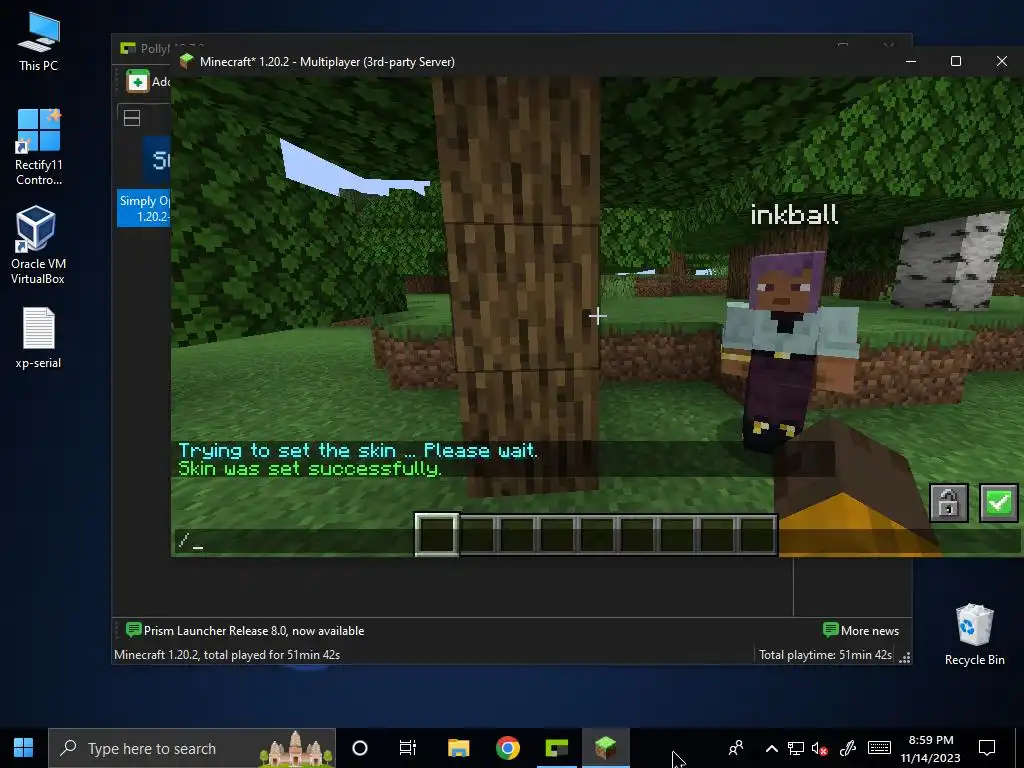Click More news button

click(x=861, y=631)
